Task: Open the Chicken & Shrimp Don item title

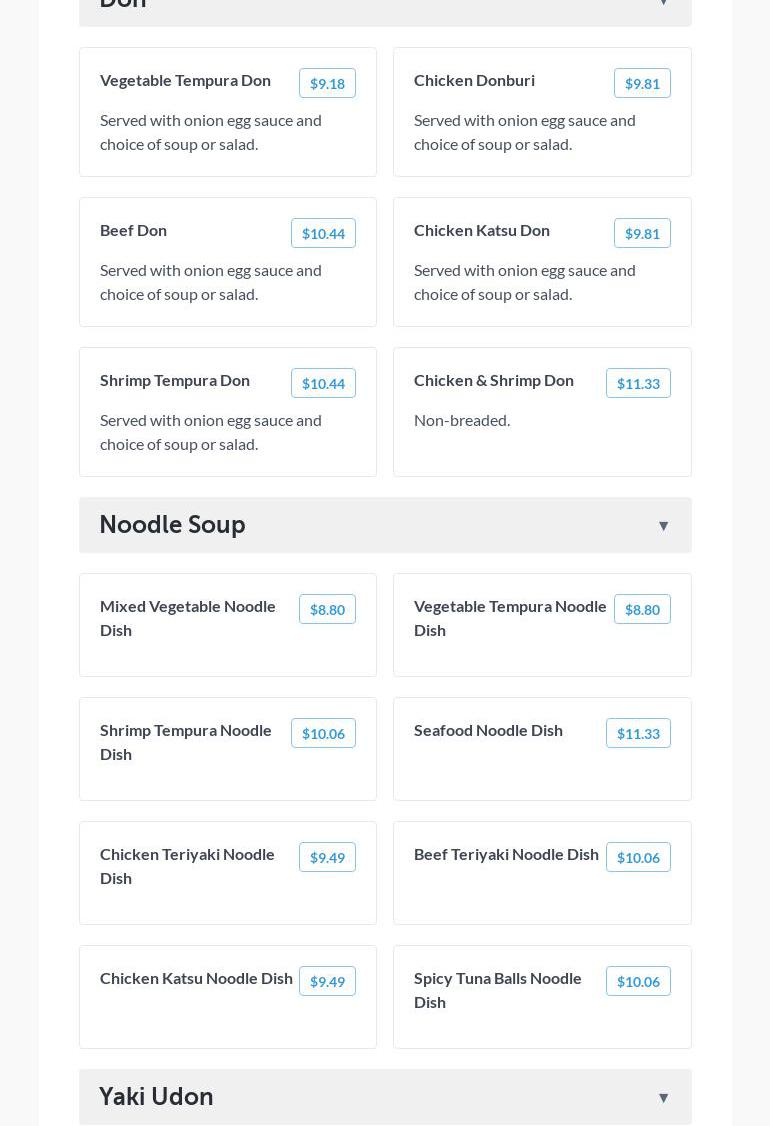Action: pos(494,380)
